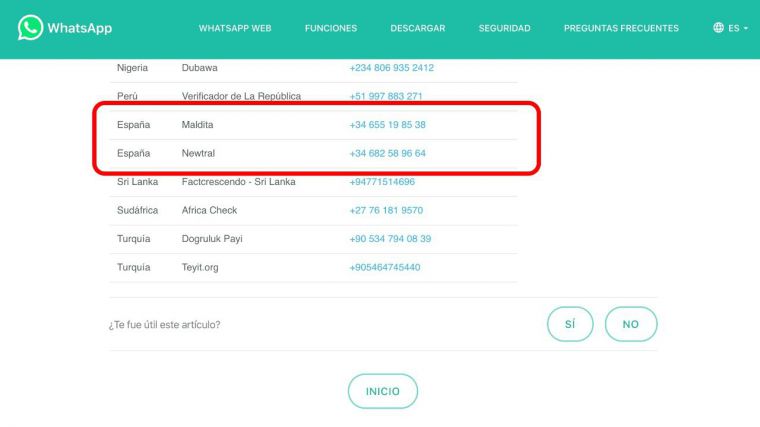Select Turquía in the Dogruluk Payi row
This screenshot has width=760, height=427.
pos(133,239)
